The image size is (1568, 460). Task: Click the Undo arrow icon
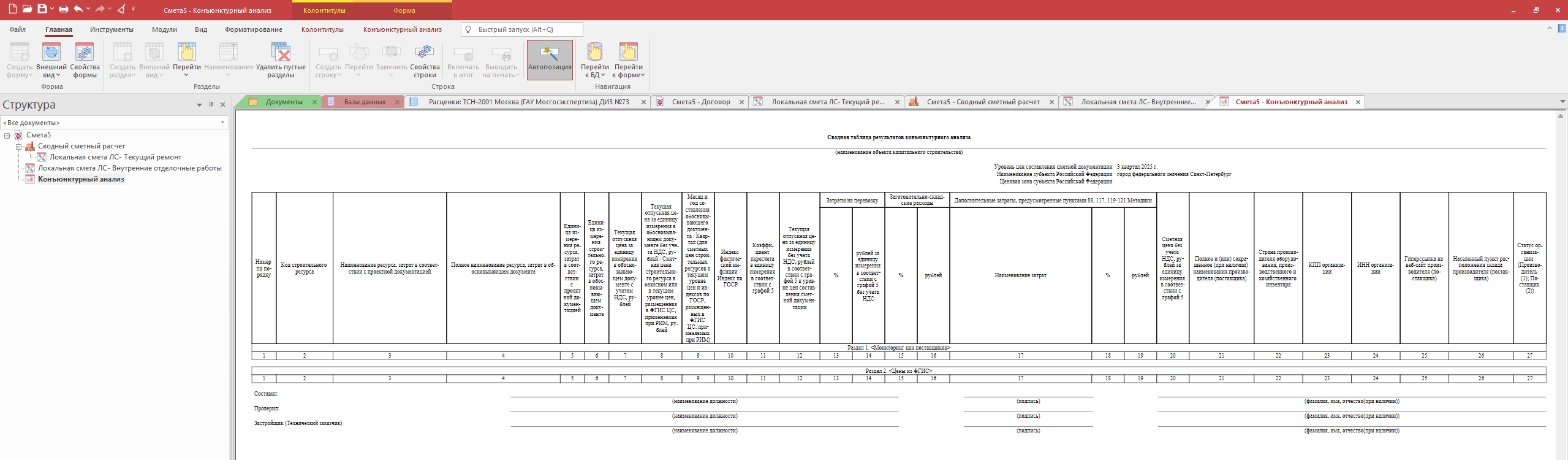pos(78,9)
